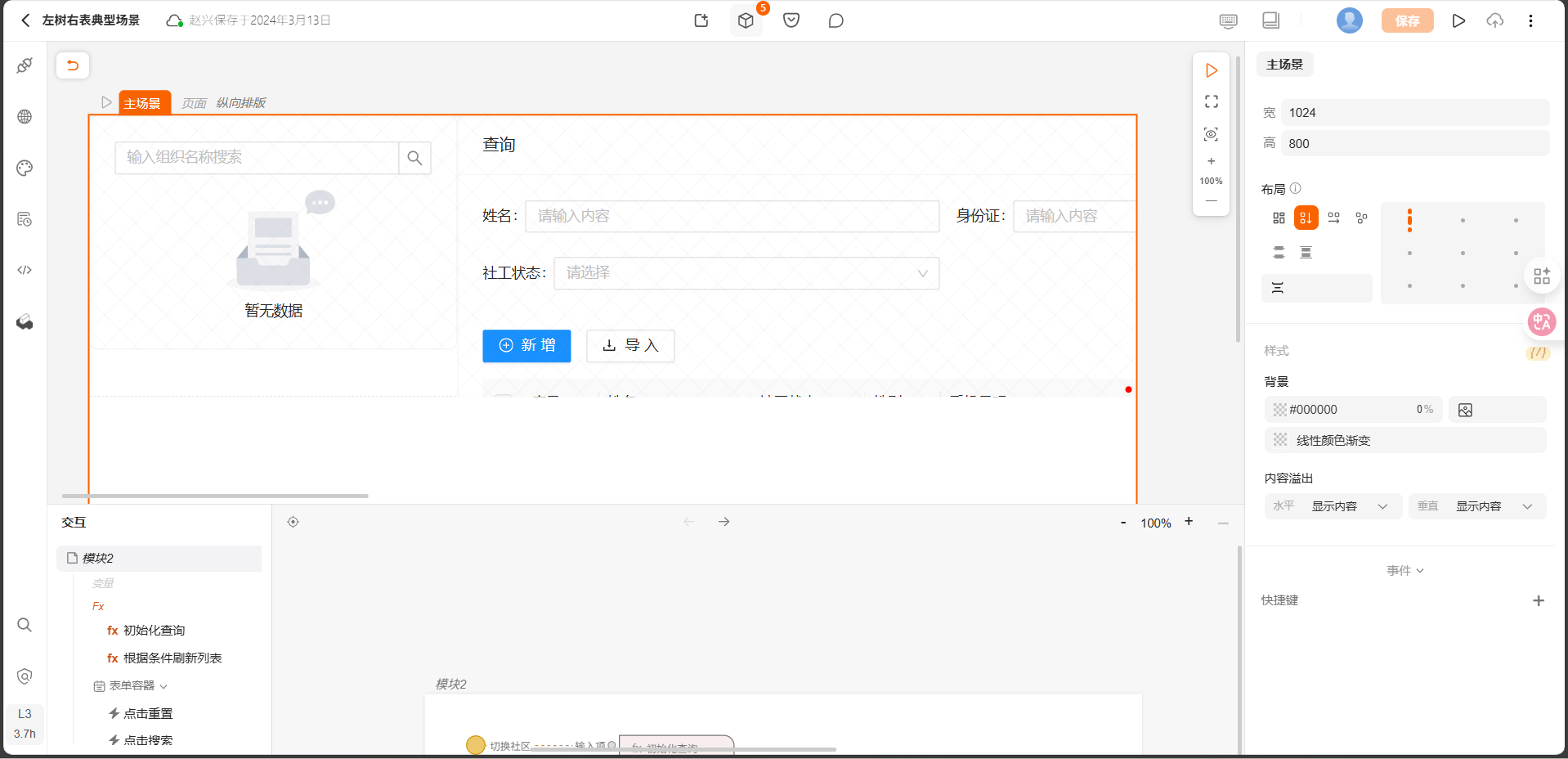Click the cloud upload publish icon
Viewport: 1568px width, 759px height.
(1495, 20)
